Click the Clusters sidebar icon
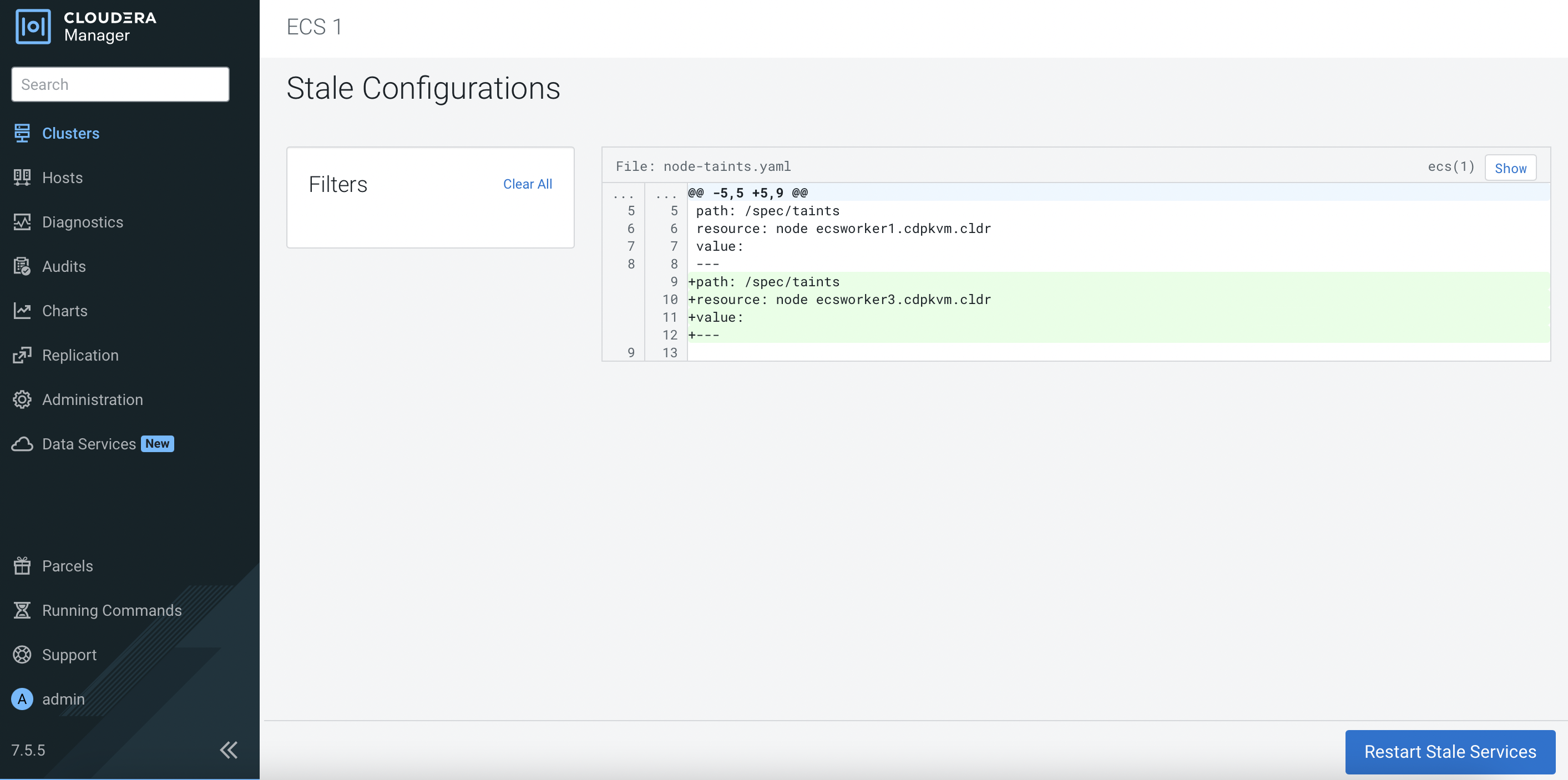The image size is (1568, 780). point(22,133)
